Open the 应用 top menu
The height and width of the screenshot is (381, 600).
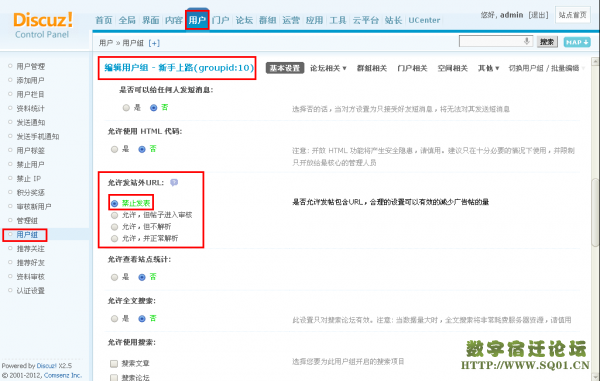314,20
